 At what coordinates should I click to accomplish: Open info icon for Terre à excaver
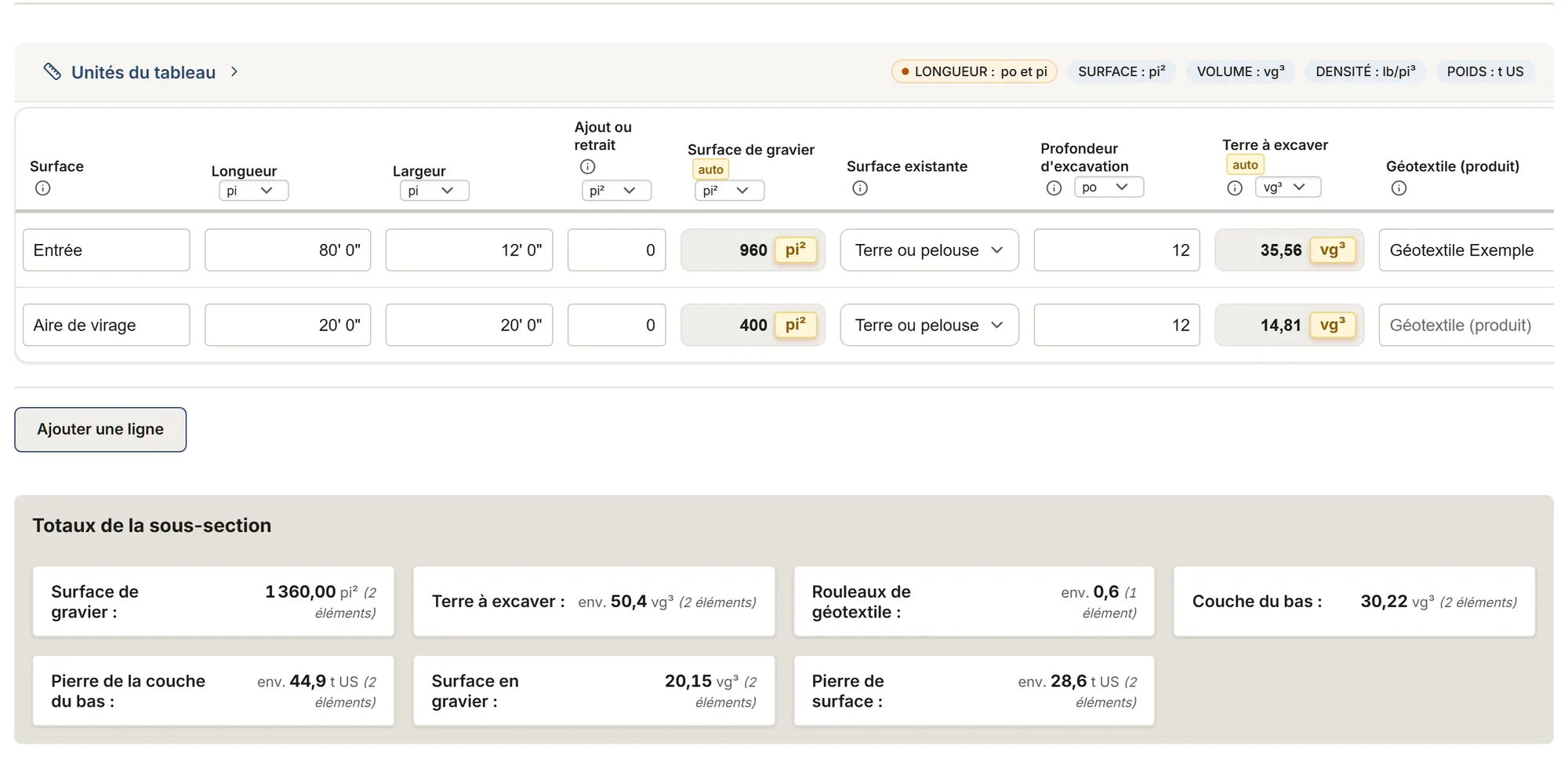1235,188
